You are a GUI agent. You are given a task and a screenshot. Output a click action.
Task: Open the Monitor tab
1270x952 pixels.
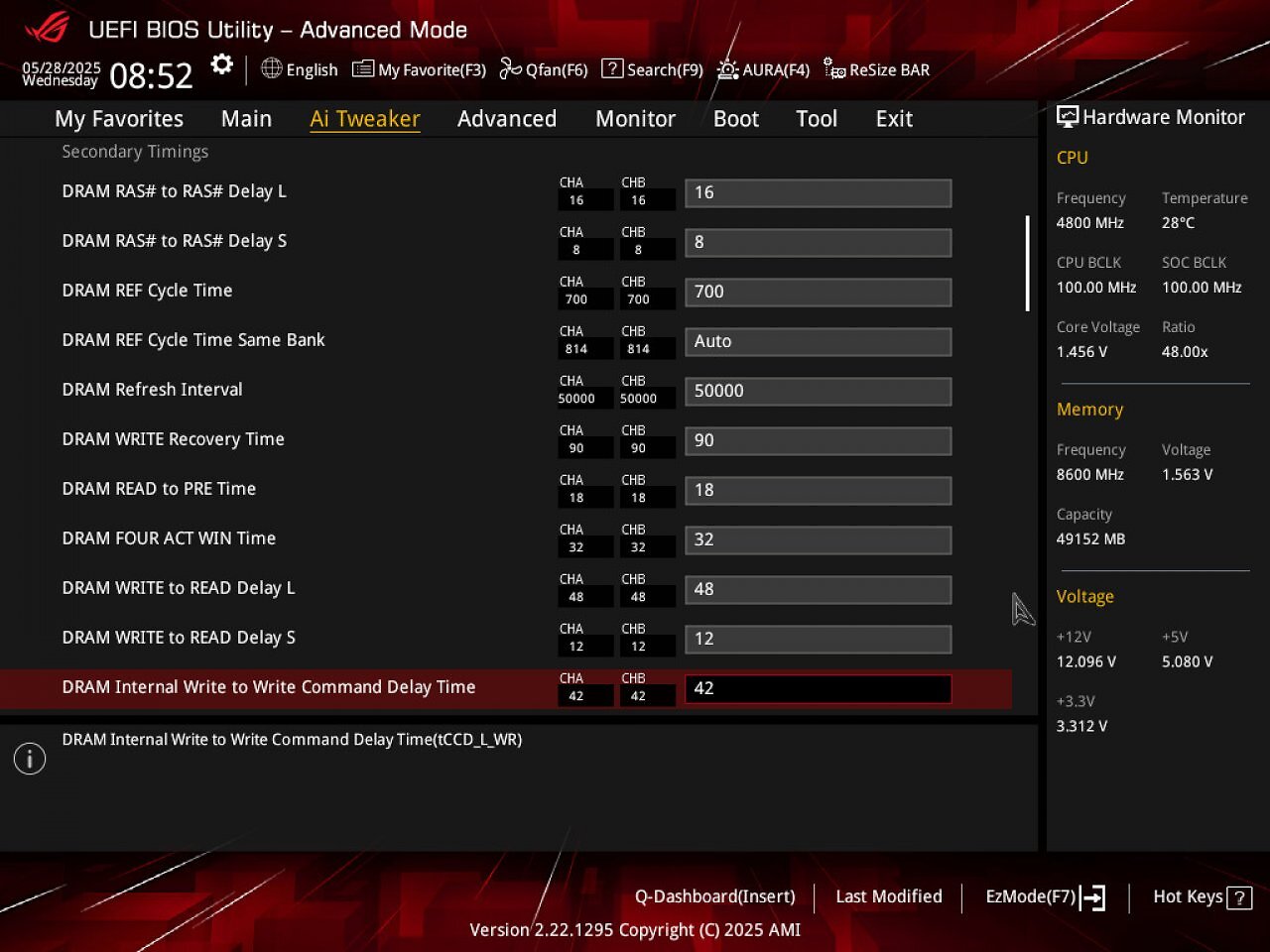pyautogui.click(x=635, y=119)
